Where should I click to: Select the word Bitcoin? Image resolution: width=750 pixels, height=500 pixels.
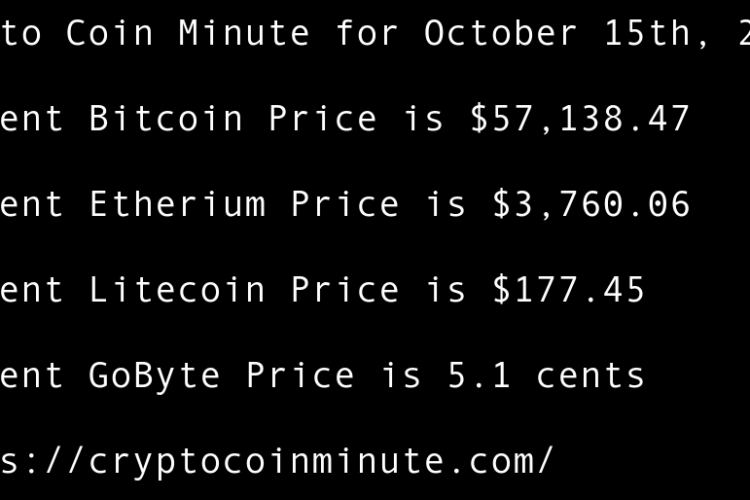click(166, 119)
